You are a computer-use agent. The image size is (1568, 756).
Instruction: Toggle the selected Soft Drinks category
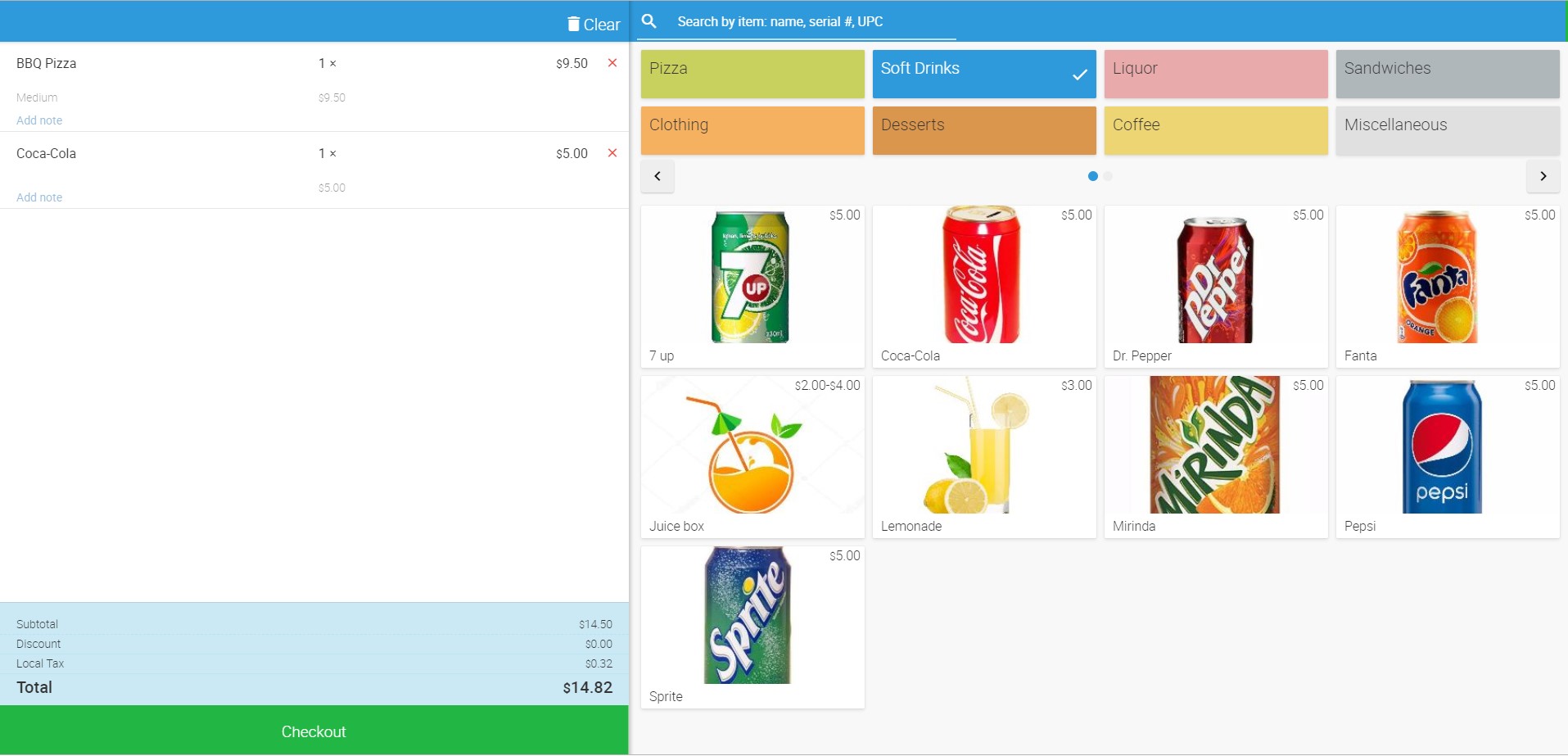click(x=983, y=74)
